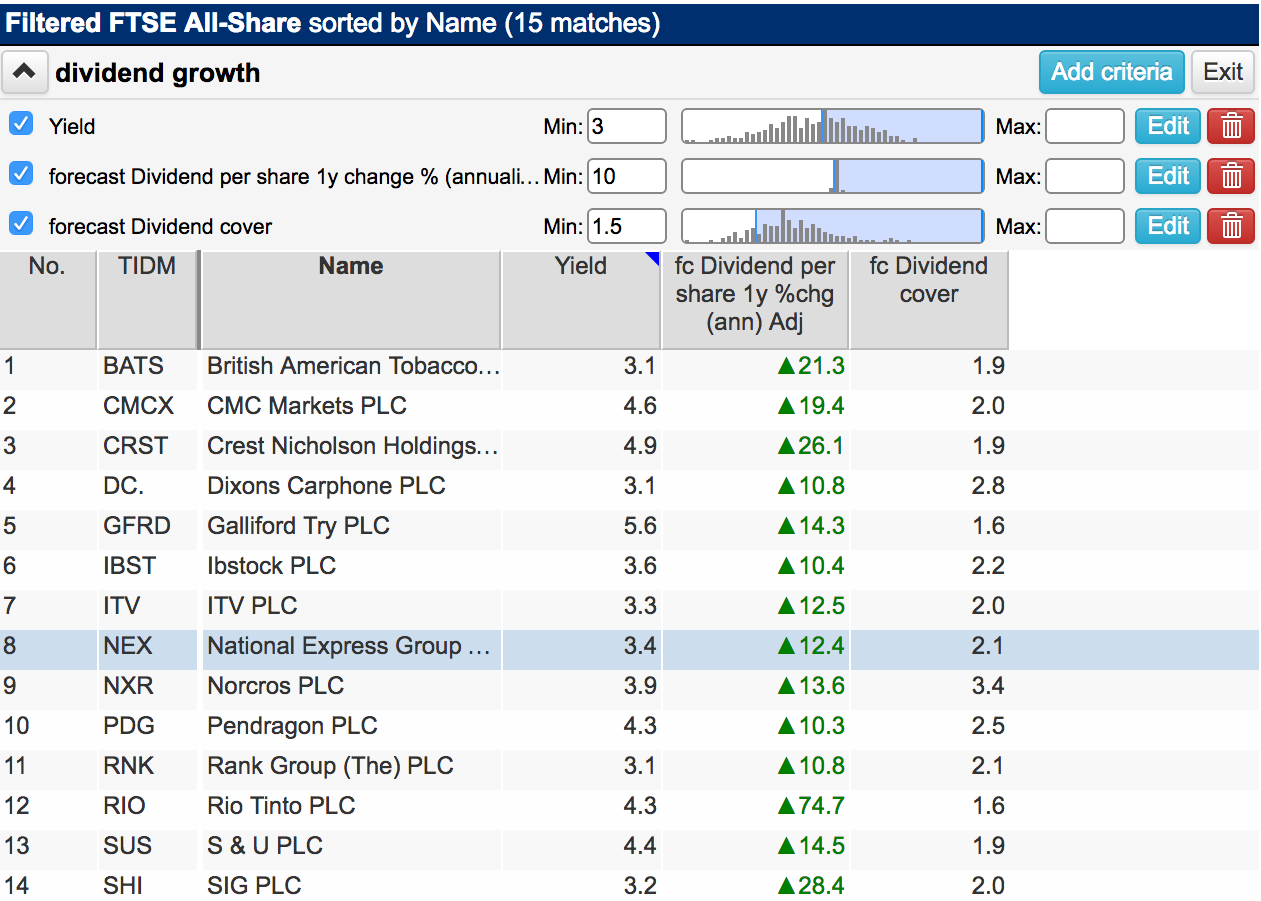Viewport: 1261px width, 901px height.
Task: Focus the Yield Min field
Action: click(627, 126)
